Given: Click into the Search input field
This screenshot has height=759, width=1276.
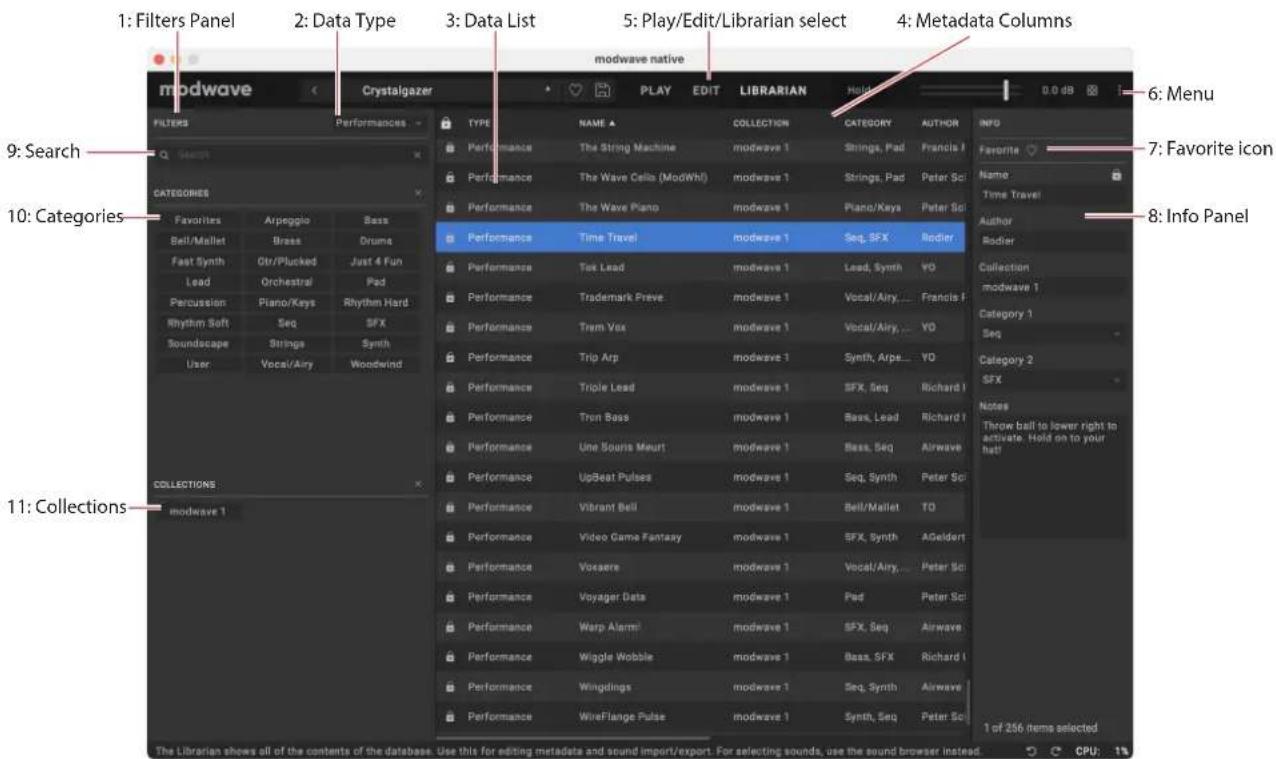Looking at the screenshot, I should pyautogui.click(x=290, y=156).
